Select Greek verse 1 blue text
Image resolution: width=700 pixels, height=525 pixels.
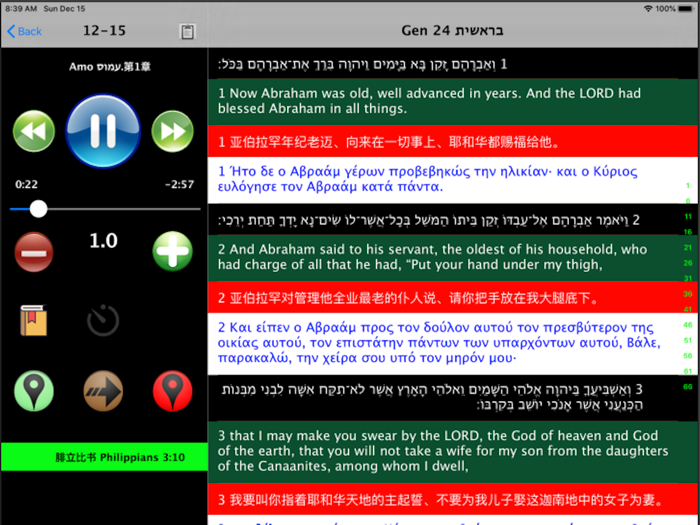pyautogui.click(x=453, y=180)
